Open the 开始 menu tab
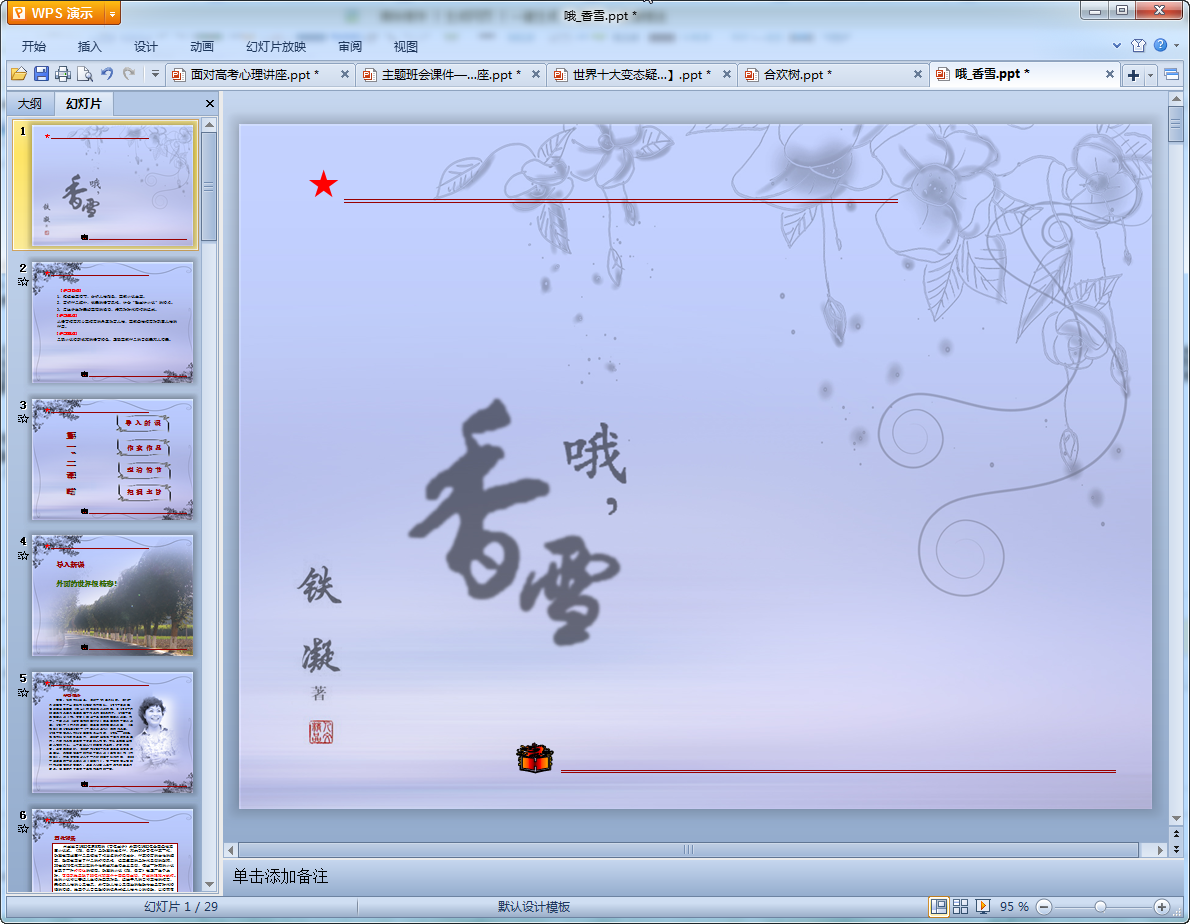Viewport: 1190px width, 924px height. click(x=33, y=46)
